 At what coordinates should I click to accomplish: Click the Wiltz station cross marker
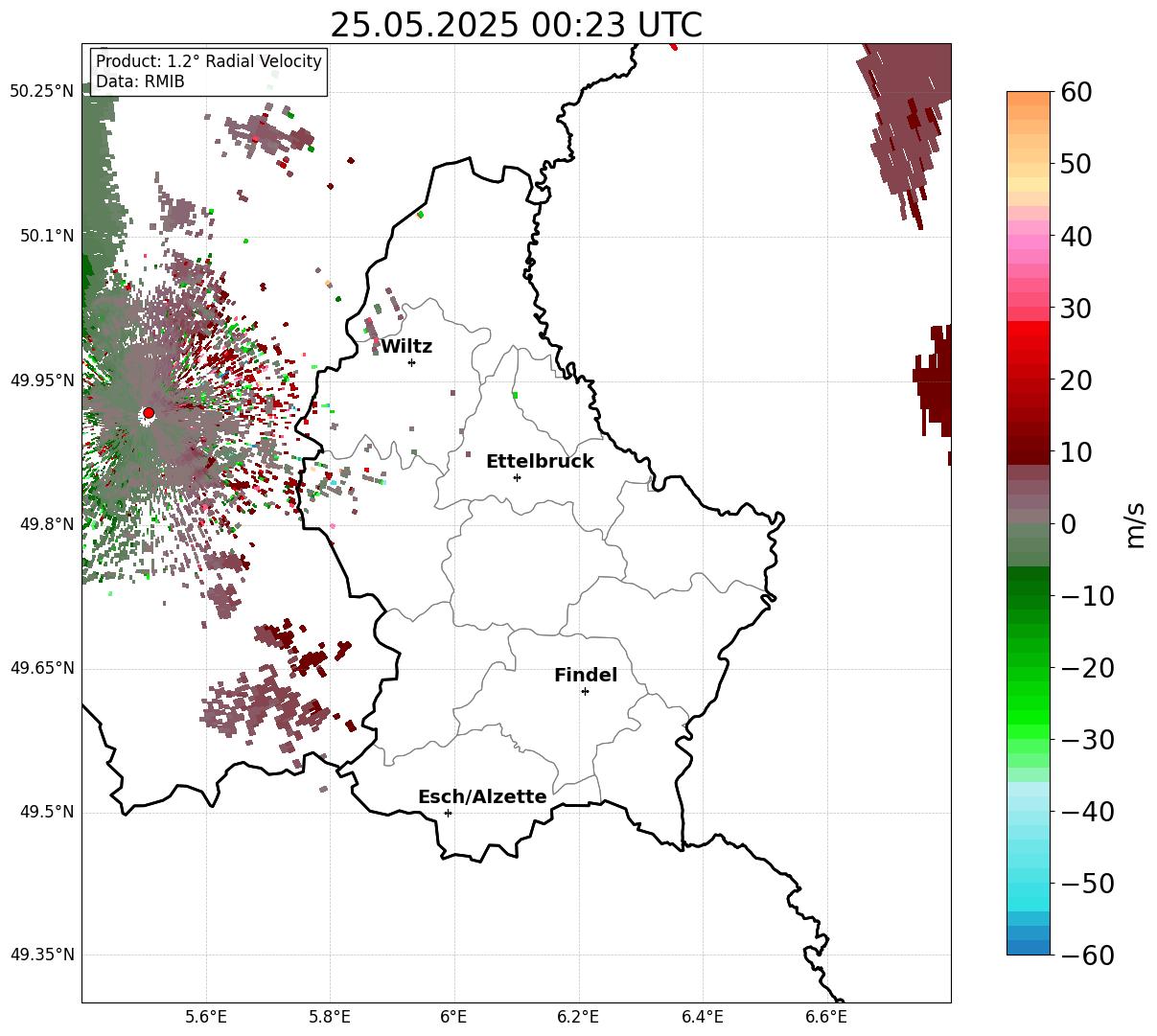[411, 362]
